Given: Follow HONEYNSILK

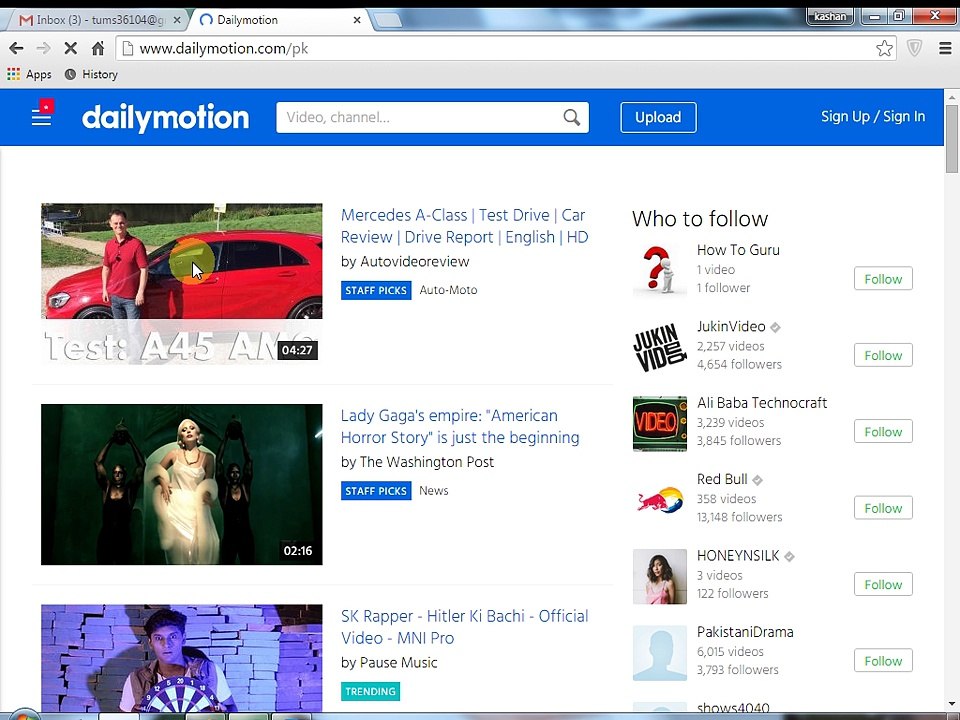Looking at the screenshot, I should [883, 585].
